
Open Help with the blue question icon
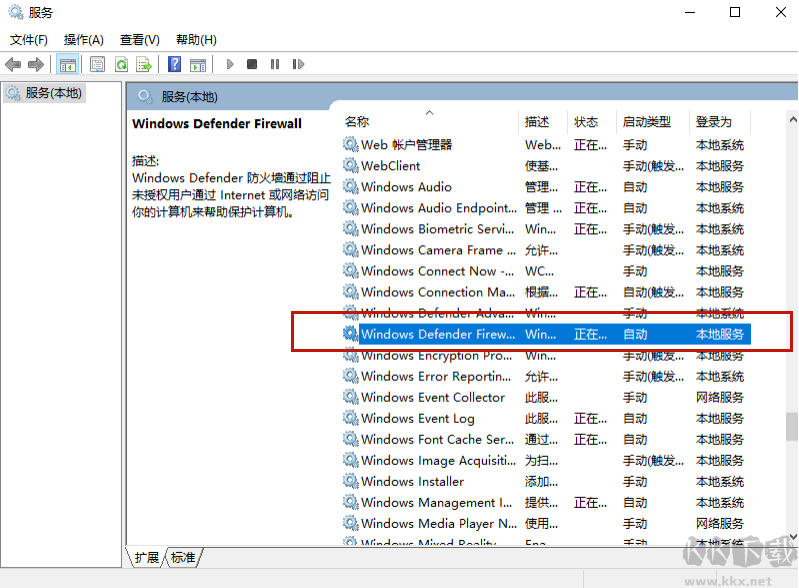175,65
